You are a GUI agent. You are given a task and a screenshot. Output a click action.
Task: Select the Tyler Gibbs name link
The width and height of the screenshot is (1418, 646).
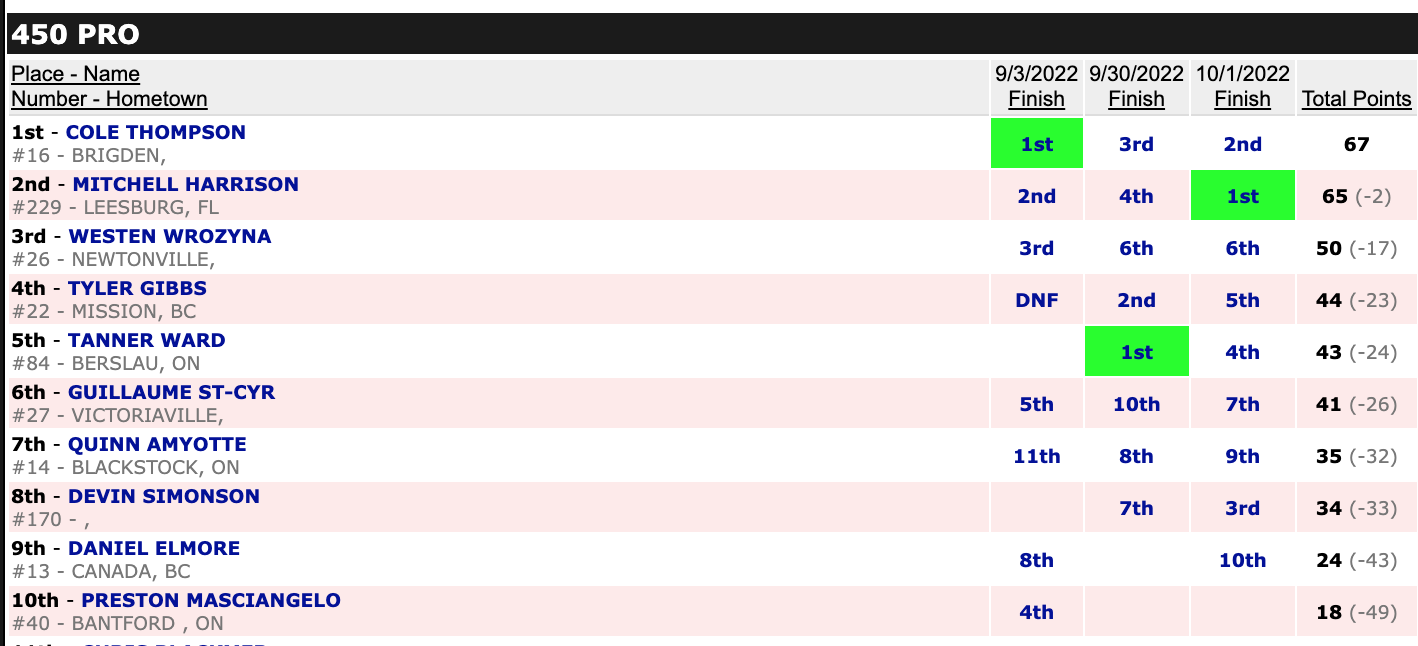(137, 288)
